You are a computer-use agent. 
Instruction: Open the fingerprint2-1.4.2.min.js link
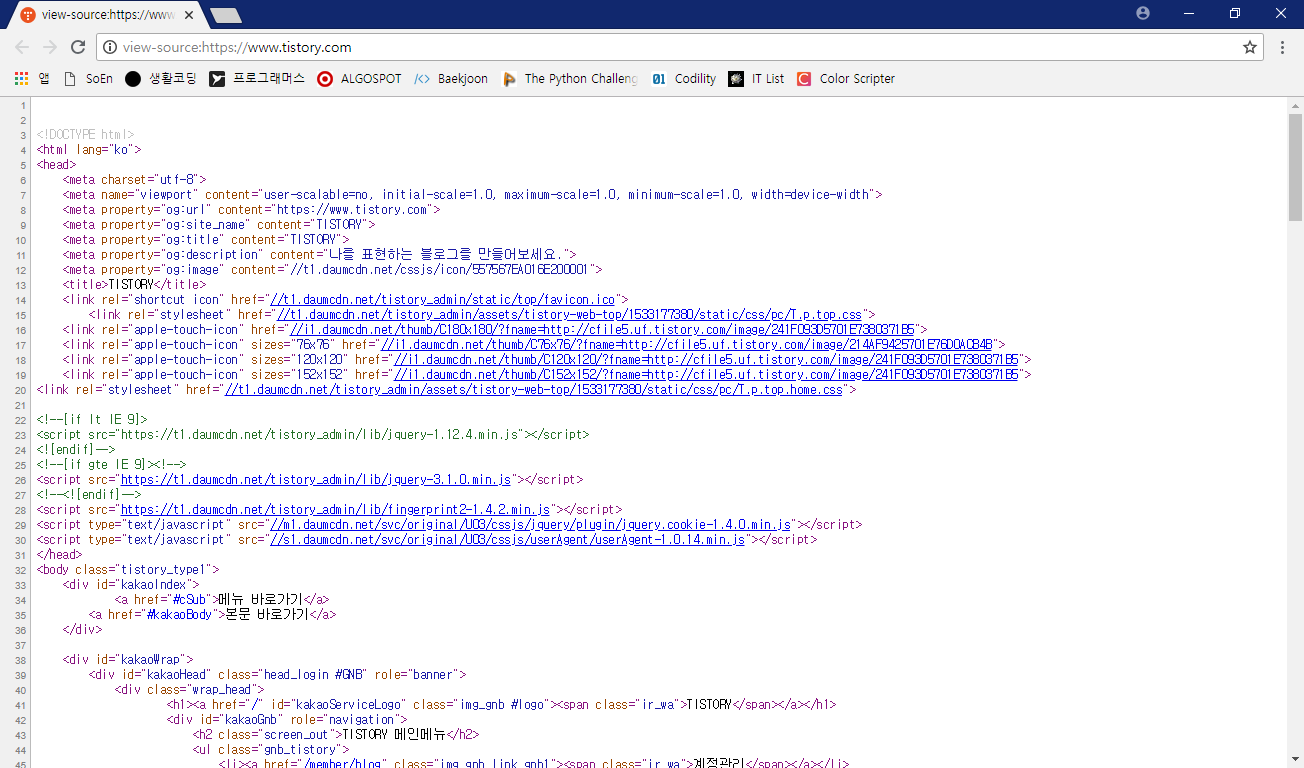335,509
